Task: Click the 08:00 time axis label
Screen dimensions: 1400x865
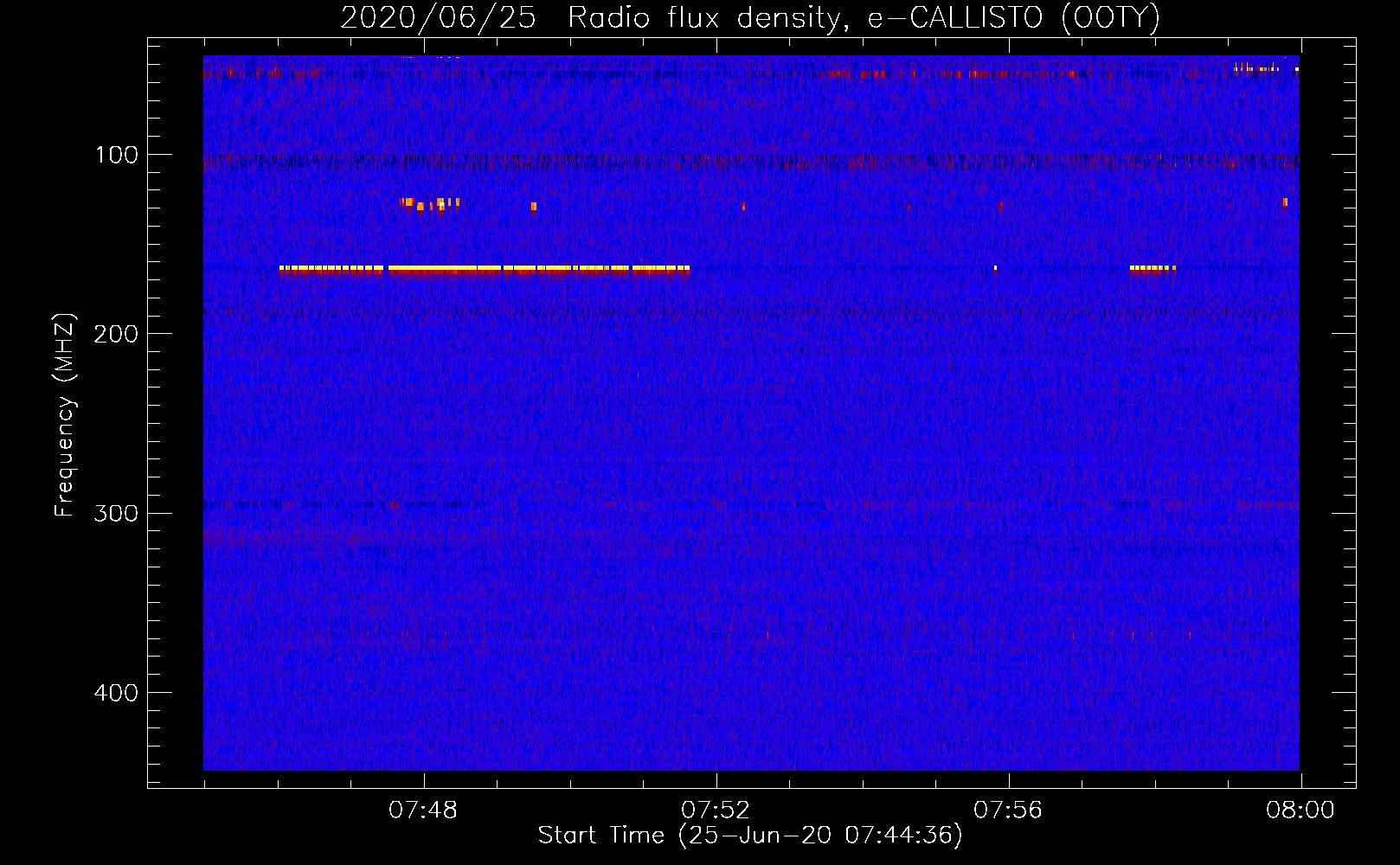Action: 1300,811
